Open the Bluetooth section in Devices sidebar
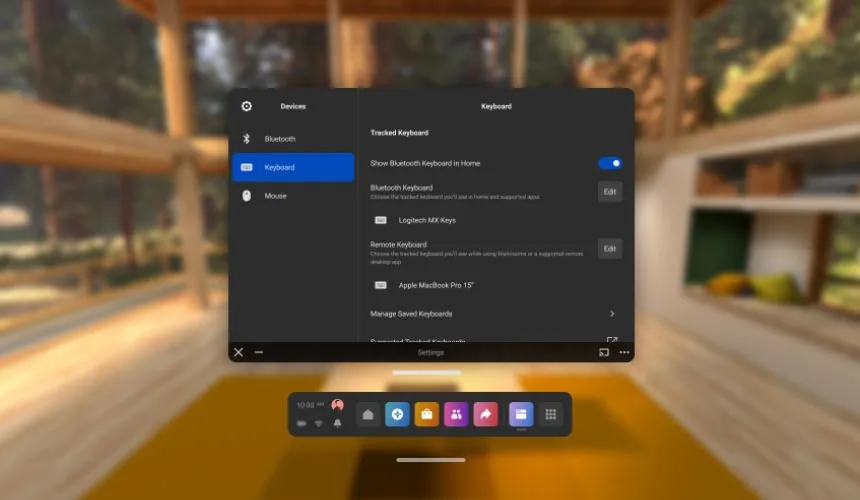Screen dimensions: 860x500 point(293,139)
